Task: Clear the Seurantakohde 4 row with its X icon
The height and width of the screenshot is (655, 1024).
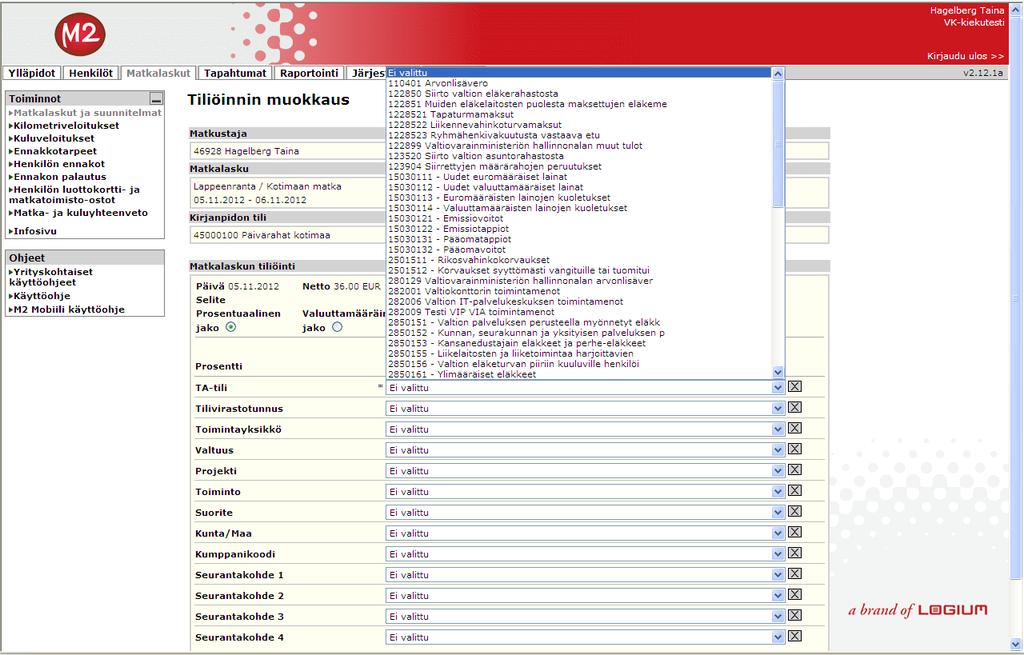Action: [x=795, y=637]
